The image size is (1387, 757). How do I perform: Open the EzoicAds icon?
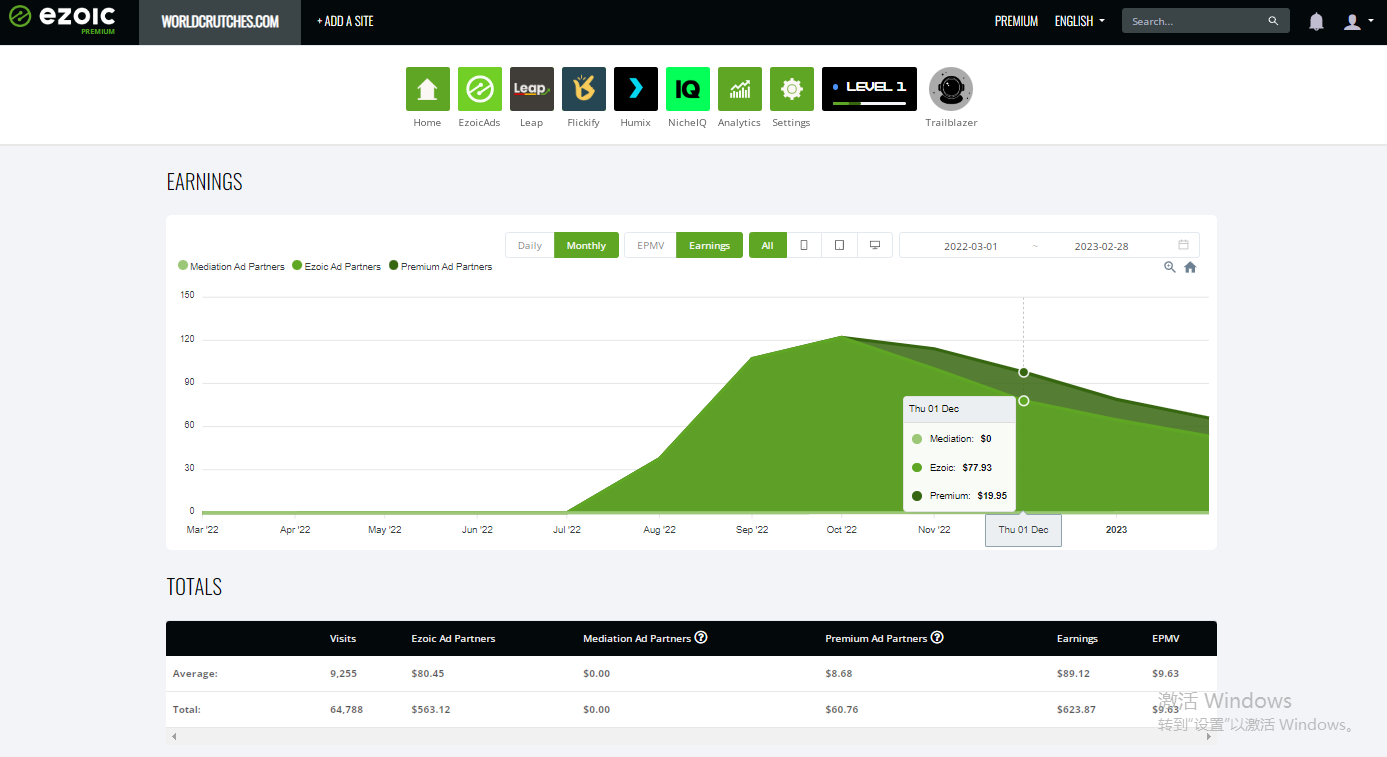pyautogui.click(x=479, y=89)
